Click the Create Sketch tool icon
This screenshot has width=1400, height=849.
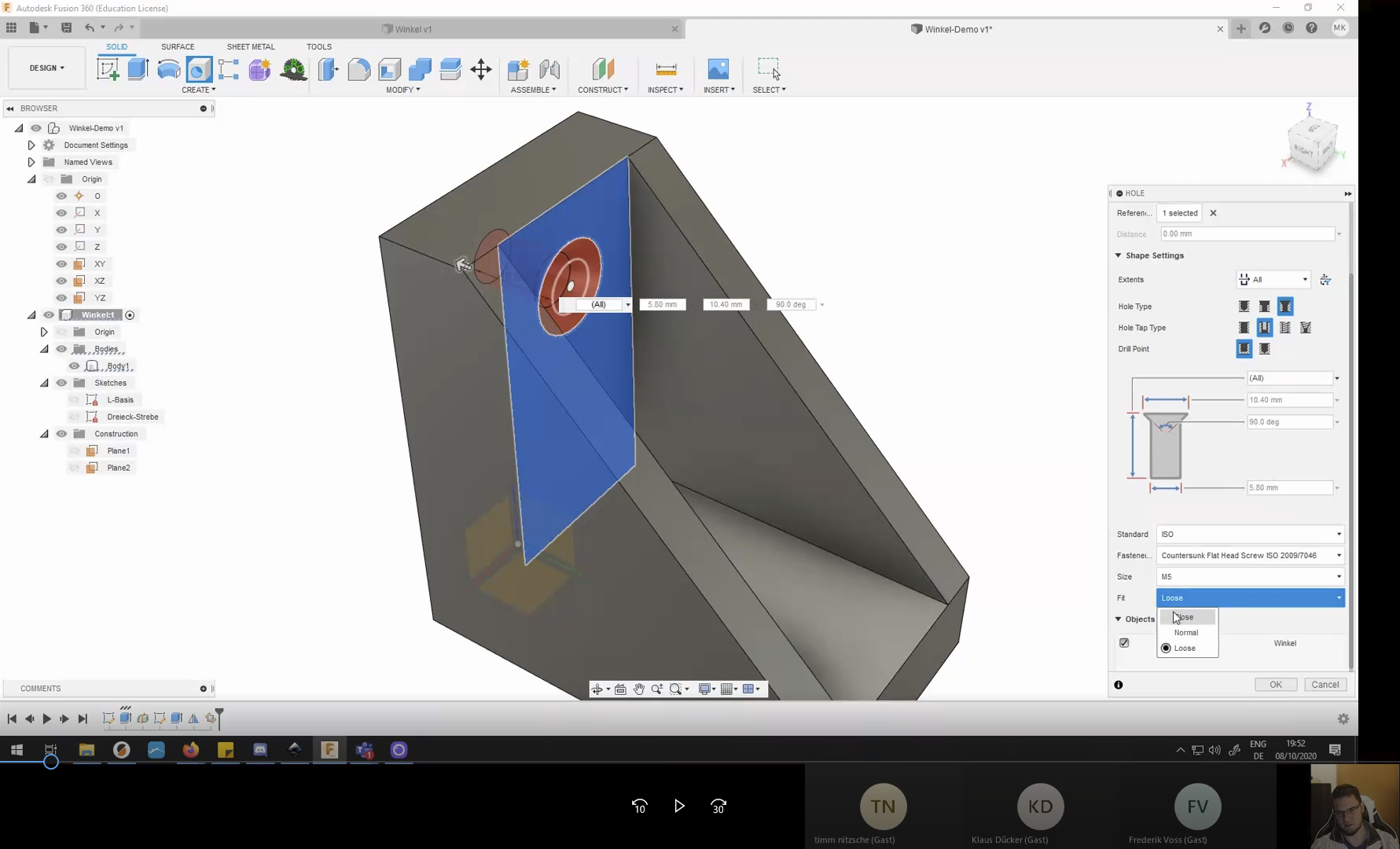[x=108, y=69]
